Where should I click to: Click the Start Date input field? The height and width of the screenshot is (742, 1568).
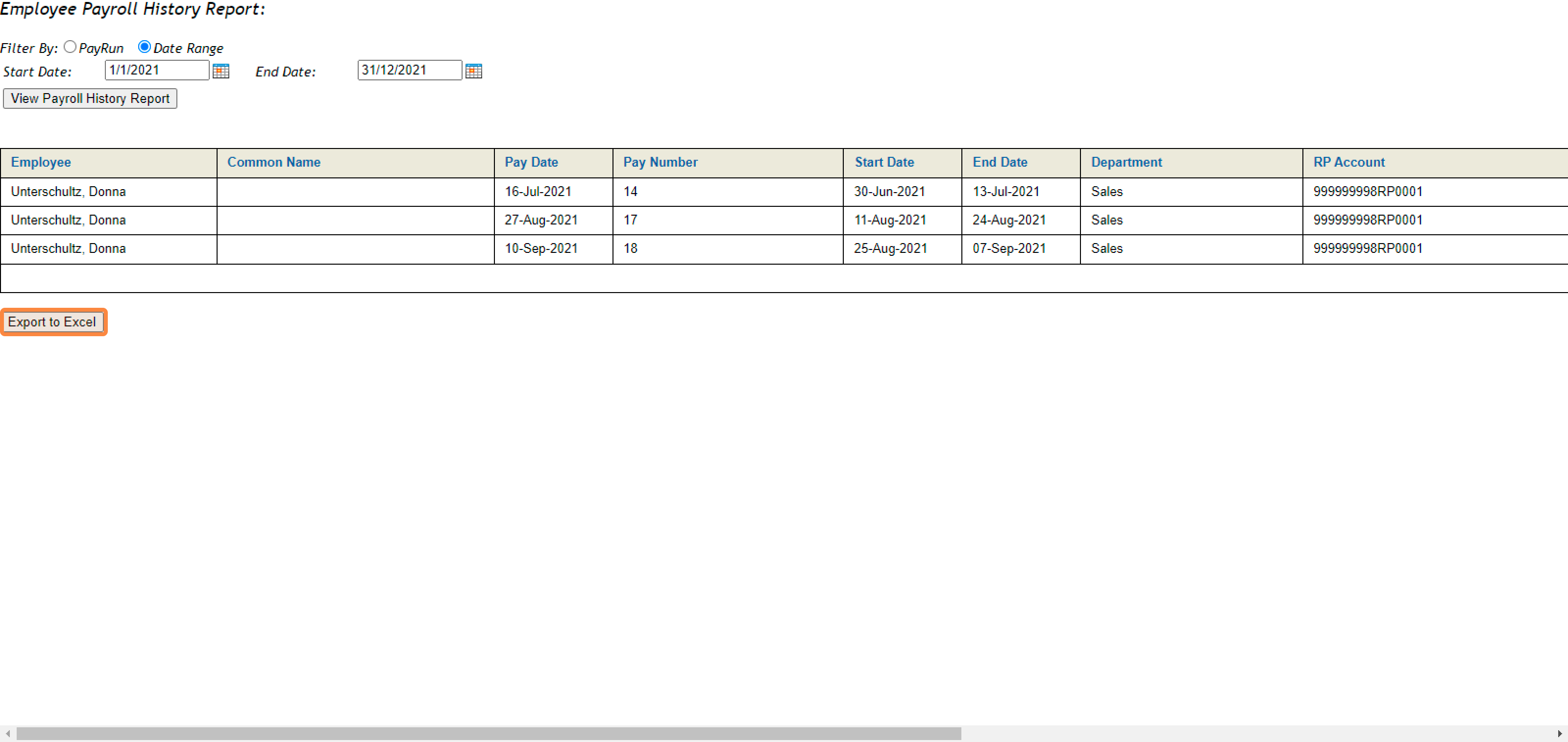[157, 70]
